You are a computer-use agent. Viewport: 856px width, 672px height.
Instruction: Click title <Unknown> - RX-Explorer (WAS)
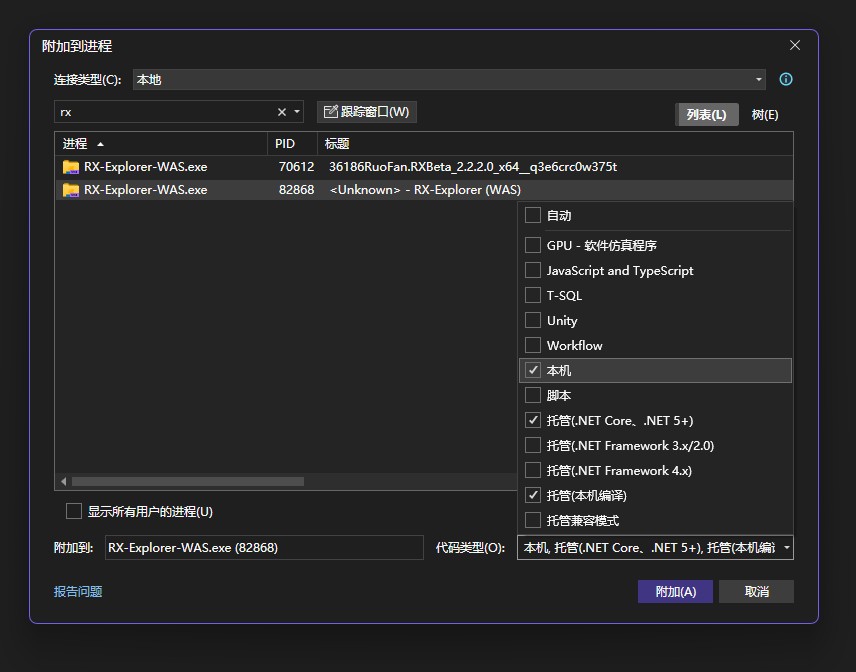425,189
